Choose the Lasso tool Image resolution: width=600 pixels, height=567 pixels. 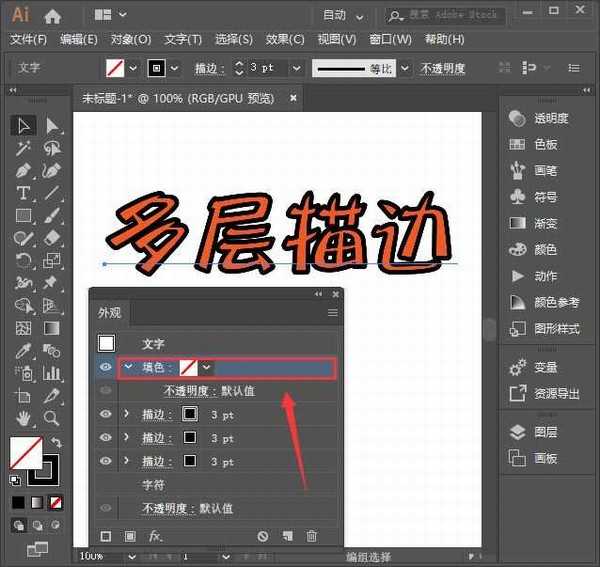[52, 148]
